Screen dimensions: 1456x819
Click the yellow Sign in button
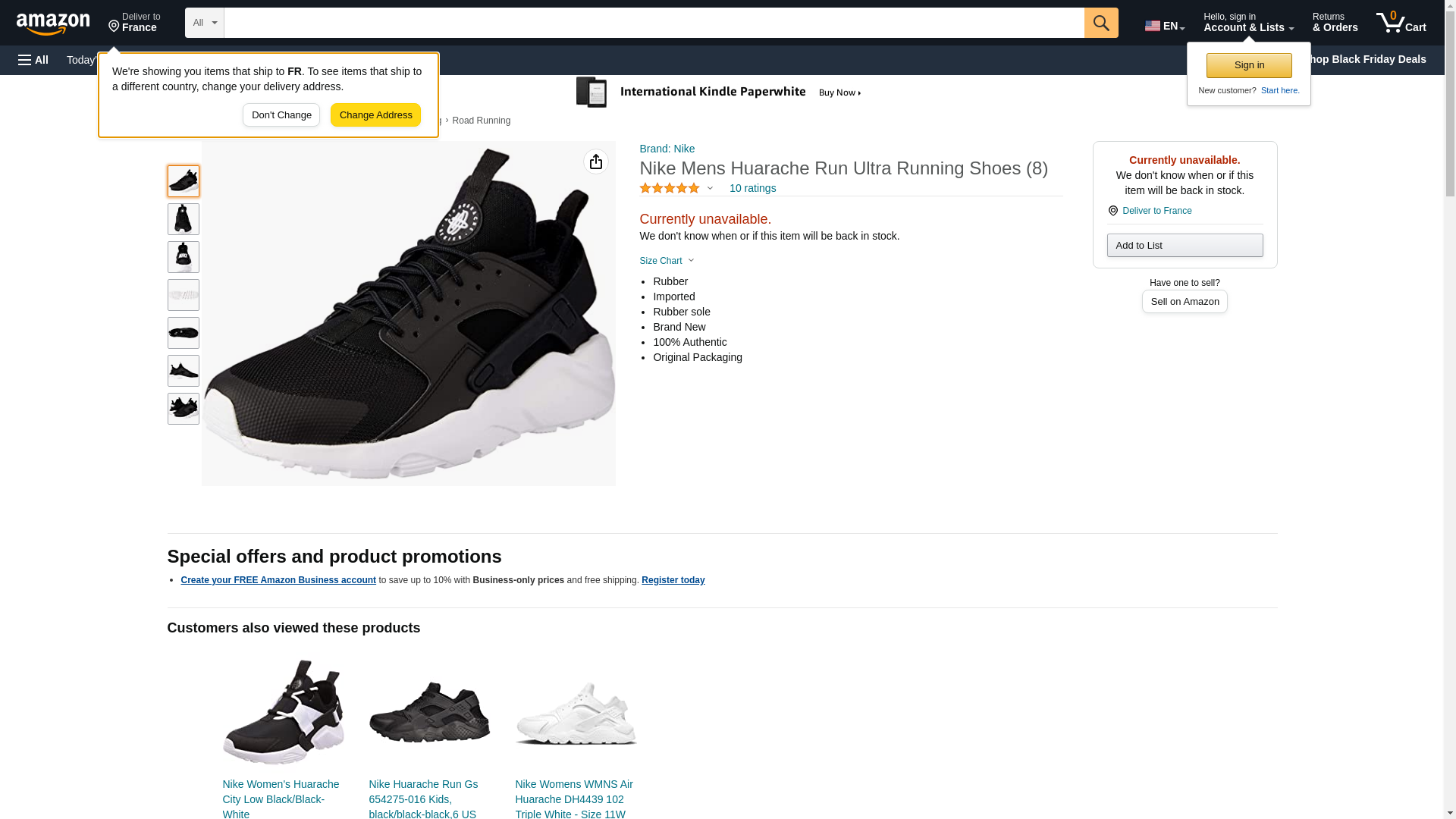click(1249, 65)
